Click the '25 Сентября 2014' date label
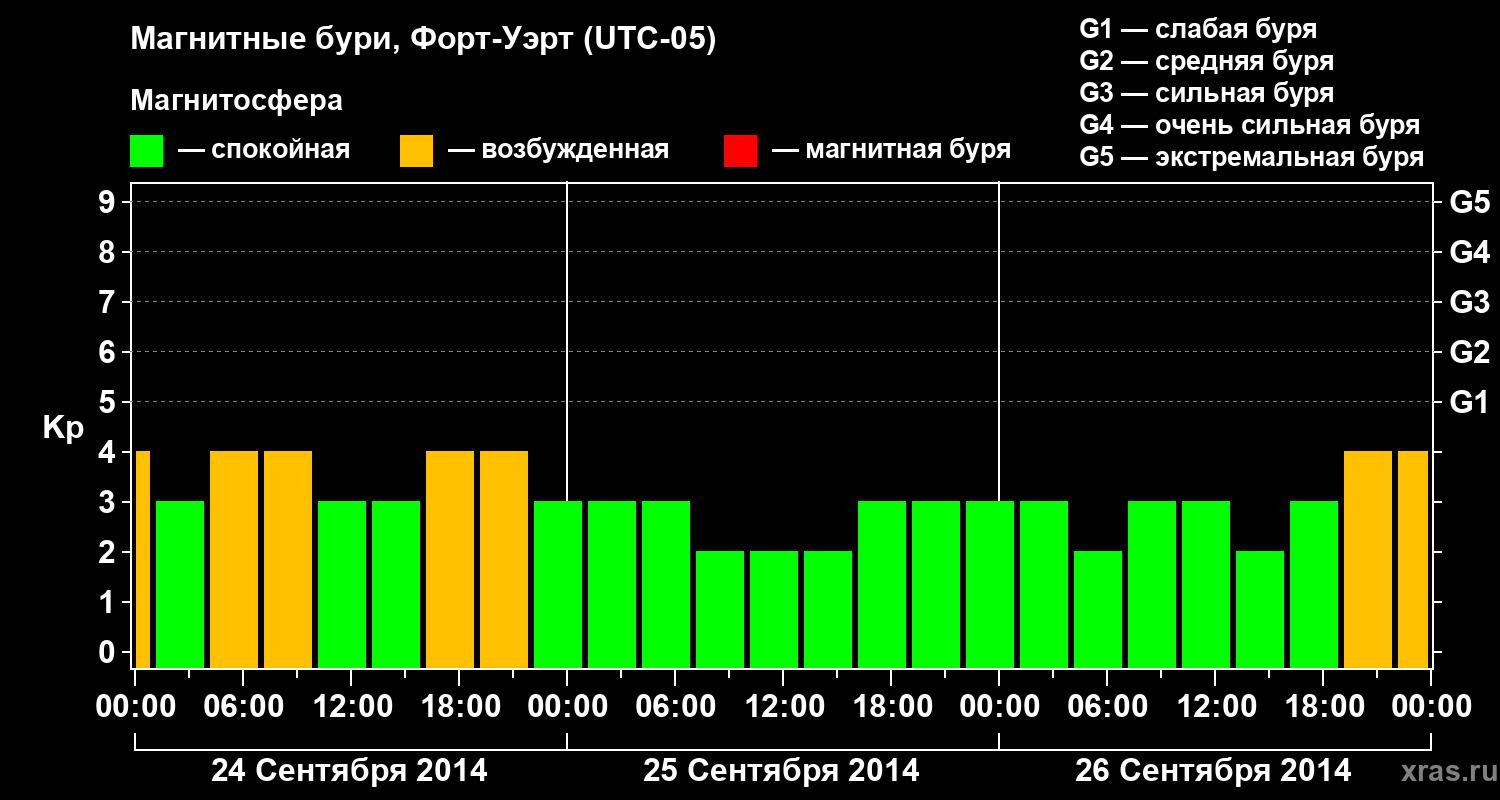Viewport: 1500px width, 800px height. (x=781, y=771)
